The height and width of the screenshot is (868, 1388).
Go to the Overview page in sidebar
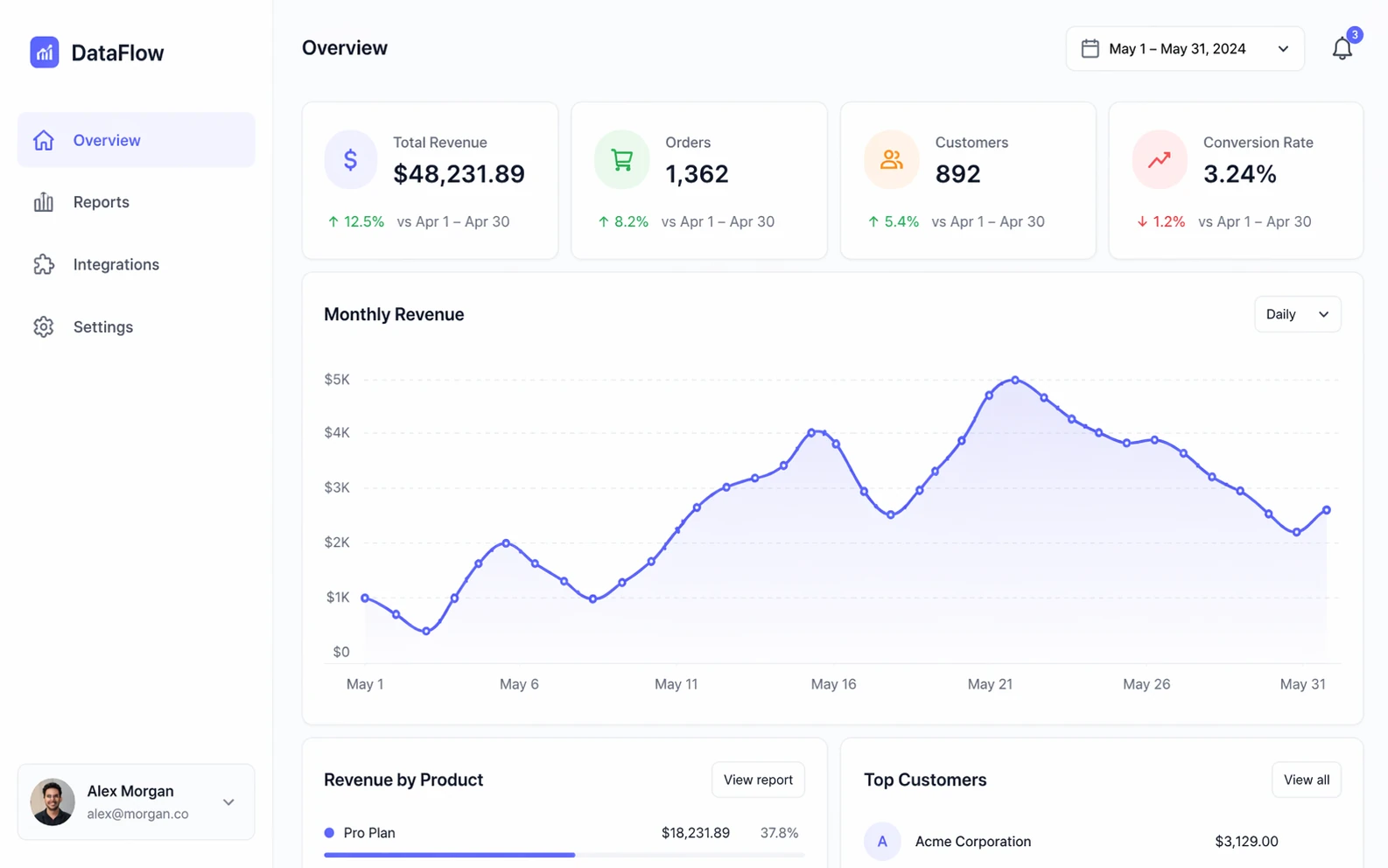coord(136,140)
